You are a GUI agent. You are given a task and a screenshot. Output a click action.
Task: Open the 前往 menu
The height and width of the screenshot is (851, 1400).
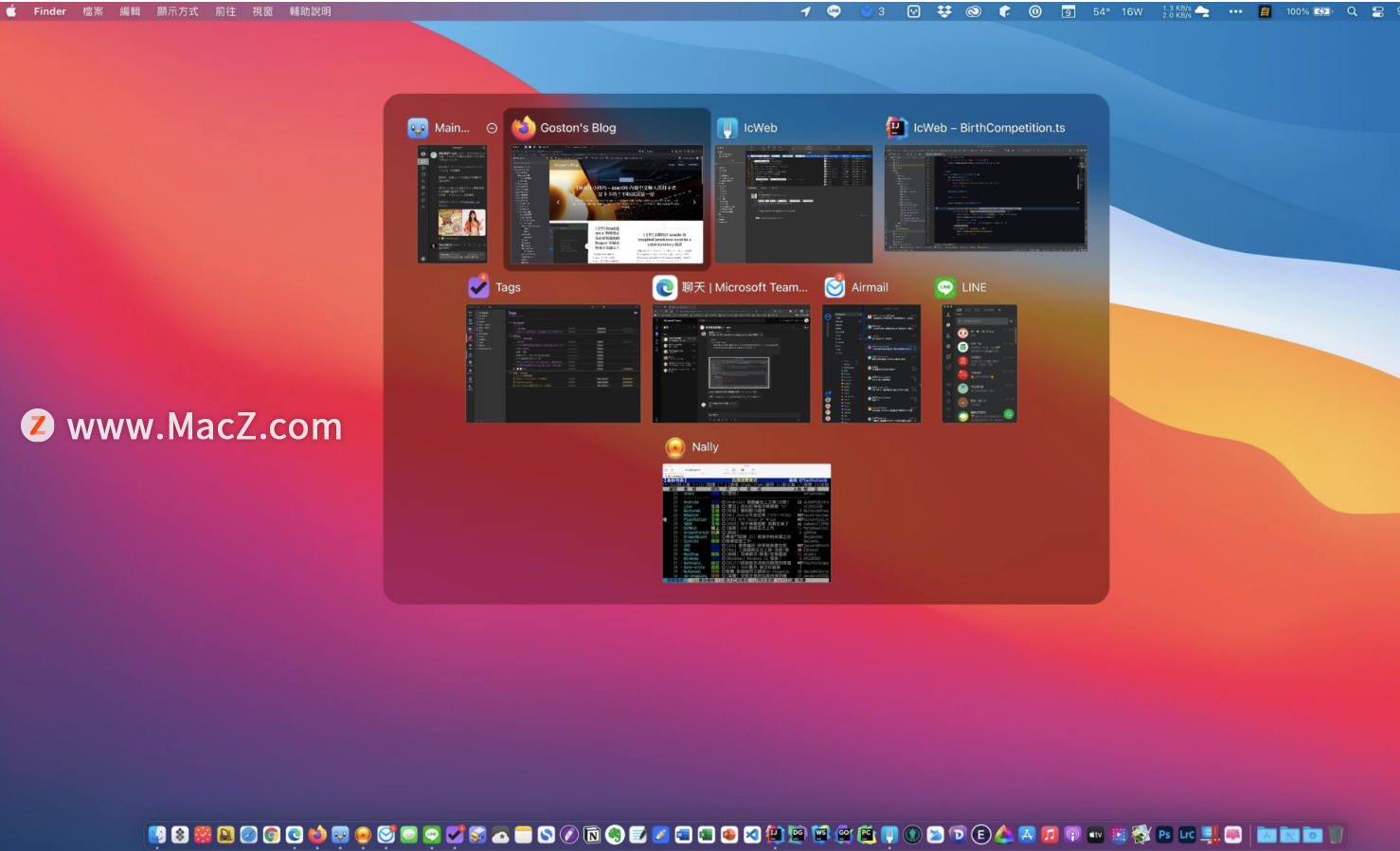coord(225,11)
